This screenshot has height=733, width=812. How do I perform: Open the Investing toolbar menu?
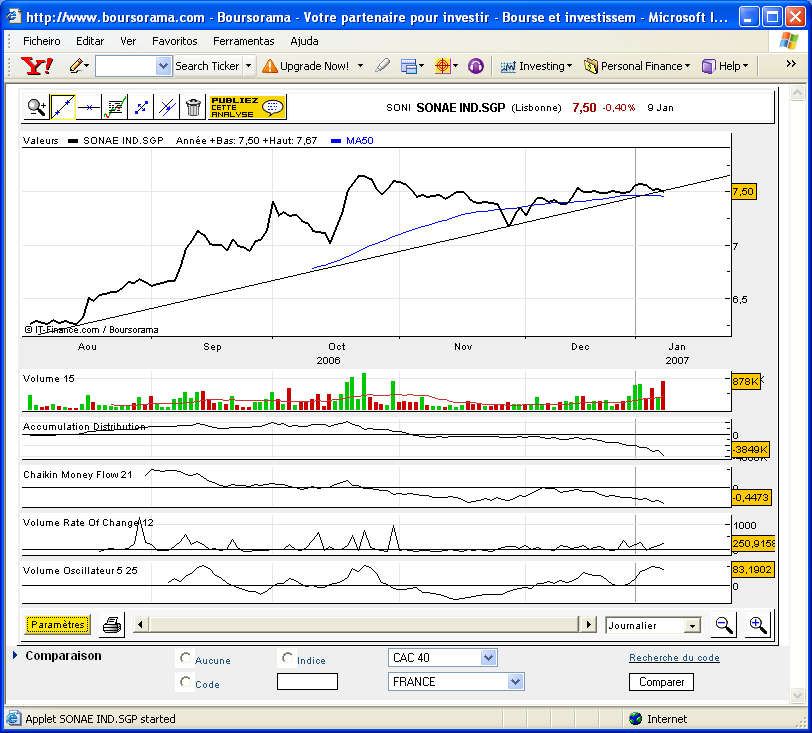[536, 66]
